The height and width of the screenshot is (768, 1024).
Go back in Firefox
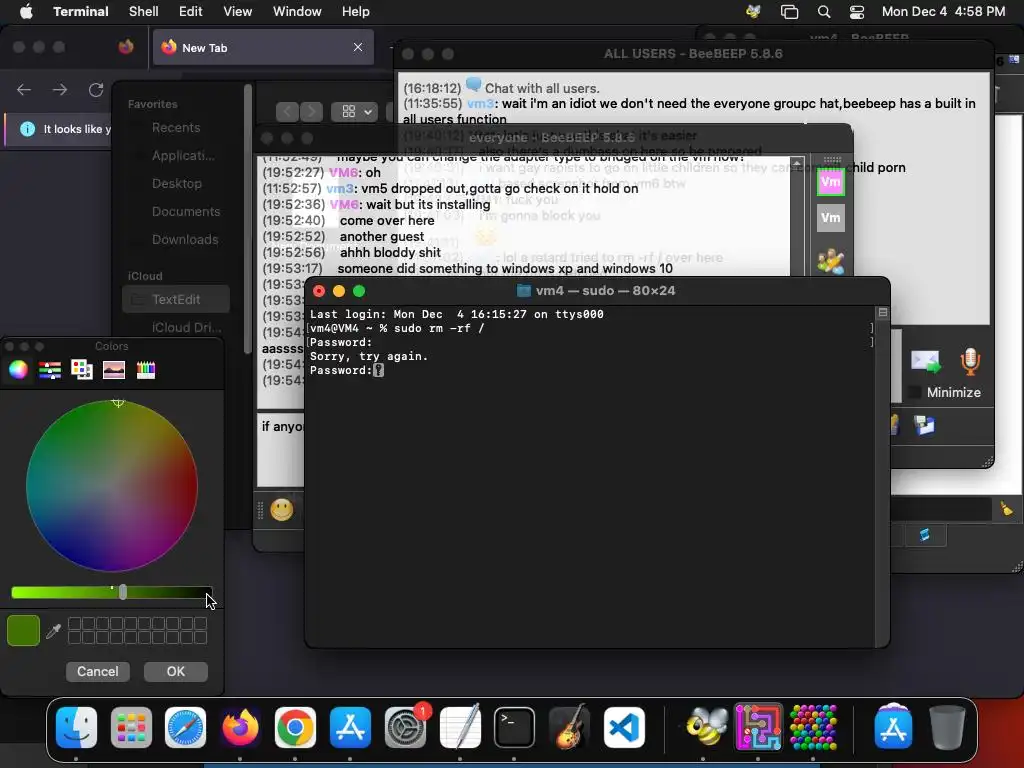point(24,89)
